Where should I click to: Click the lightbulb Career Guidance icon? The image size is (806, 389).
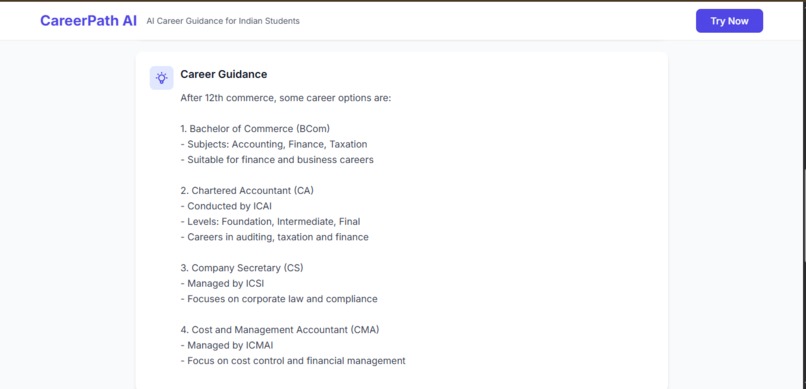161,78
